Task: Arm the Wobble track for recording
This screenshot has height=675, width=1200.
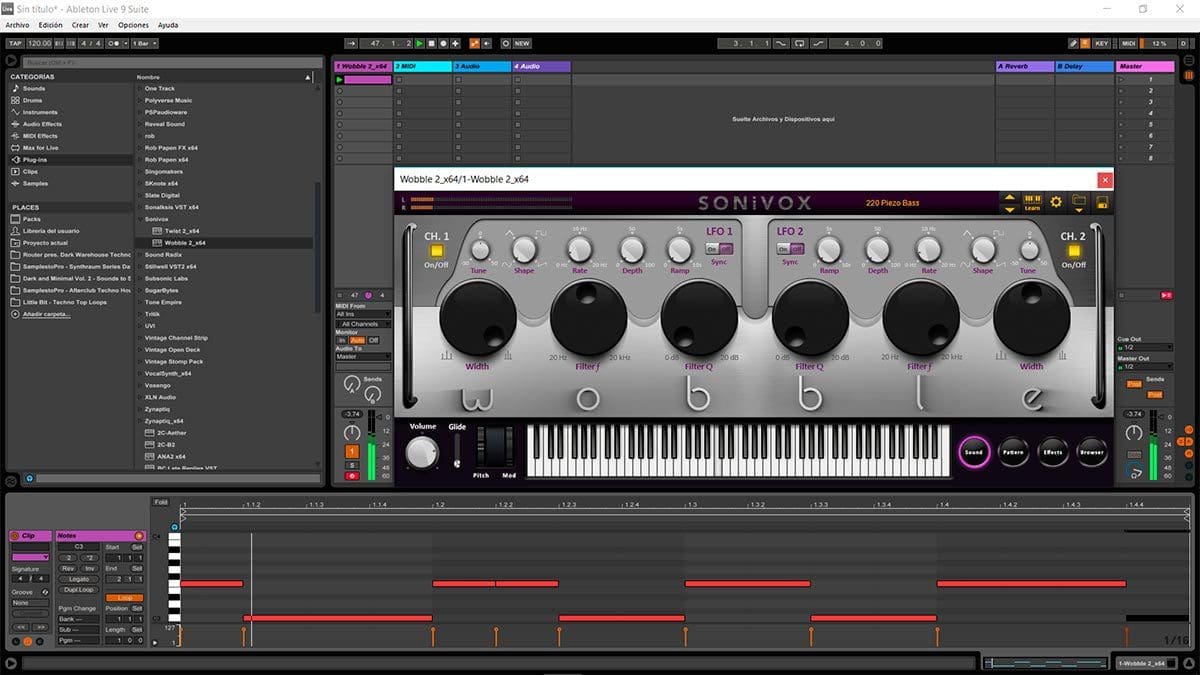Action: pos(352,476)
